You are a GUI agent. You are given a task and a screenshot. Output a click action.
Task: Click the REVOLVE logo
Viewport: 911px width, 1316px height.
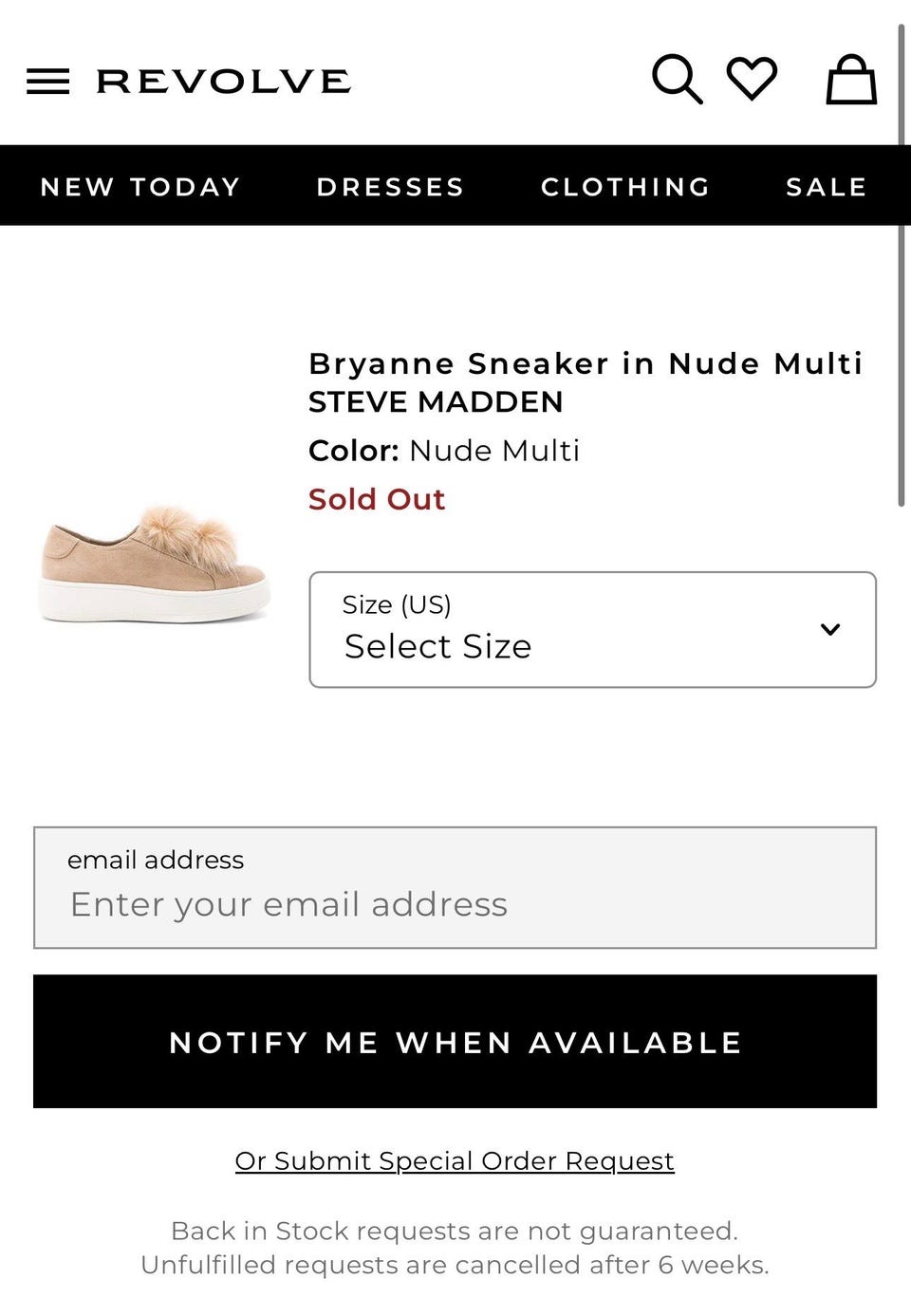(224, 82)
